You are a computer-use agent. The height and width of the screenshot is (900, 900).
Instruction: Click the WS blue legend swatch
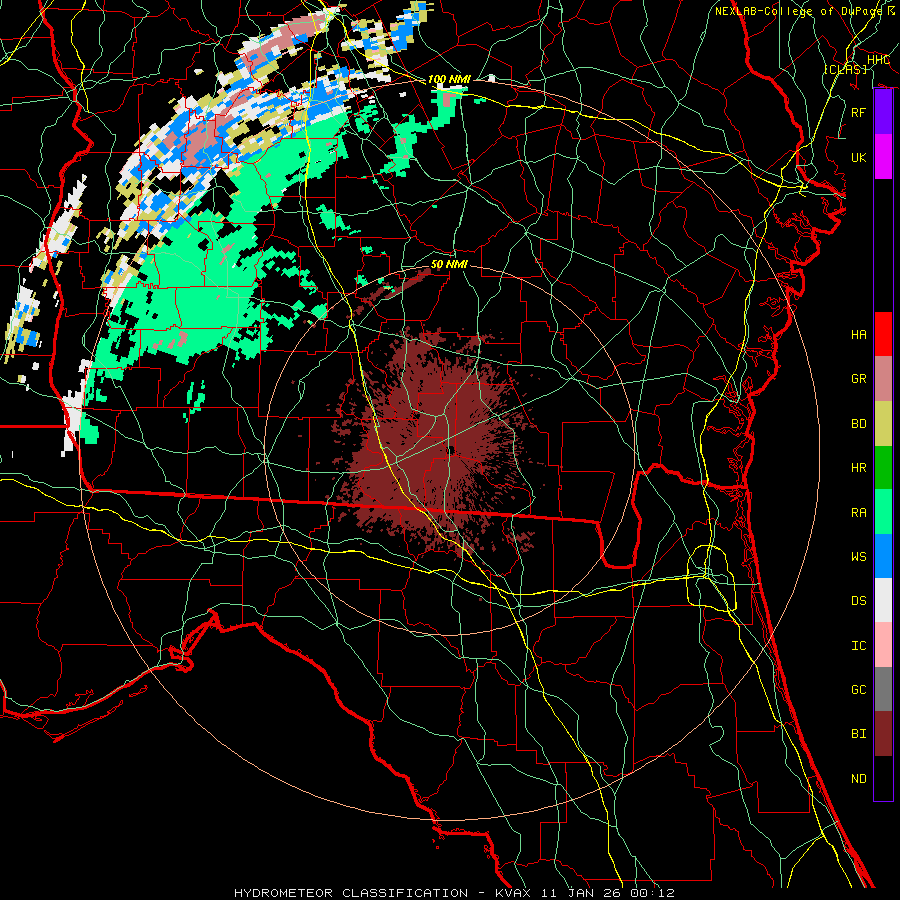[883, 556]
